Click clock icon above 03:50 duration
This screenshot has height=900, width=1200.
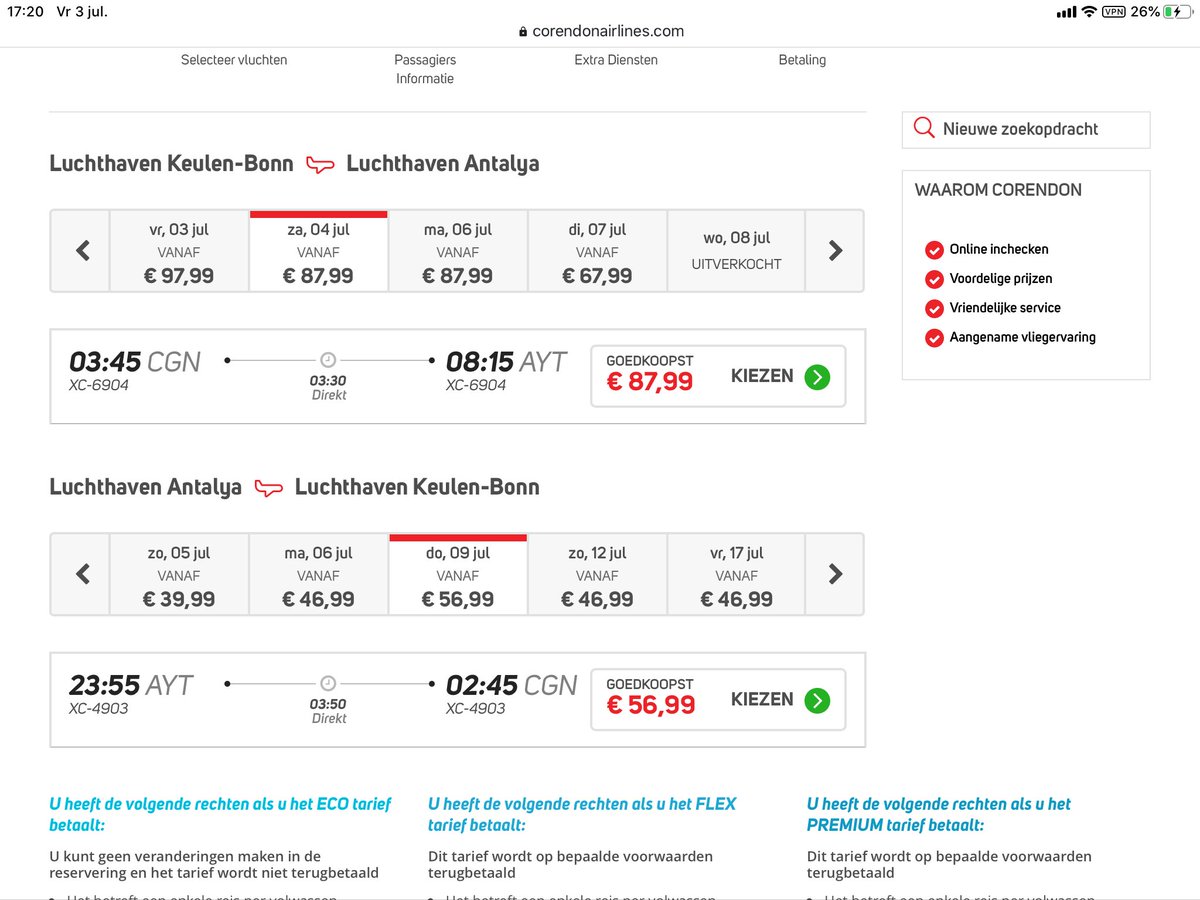pyautogui.click(x=328, y=683)
